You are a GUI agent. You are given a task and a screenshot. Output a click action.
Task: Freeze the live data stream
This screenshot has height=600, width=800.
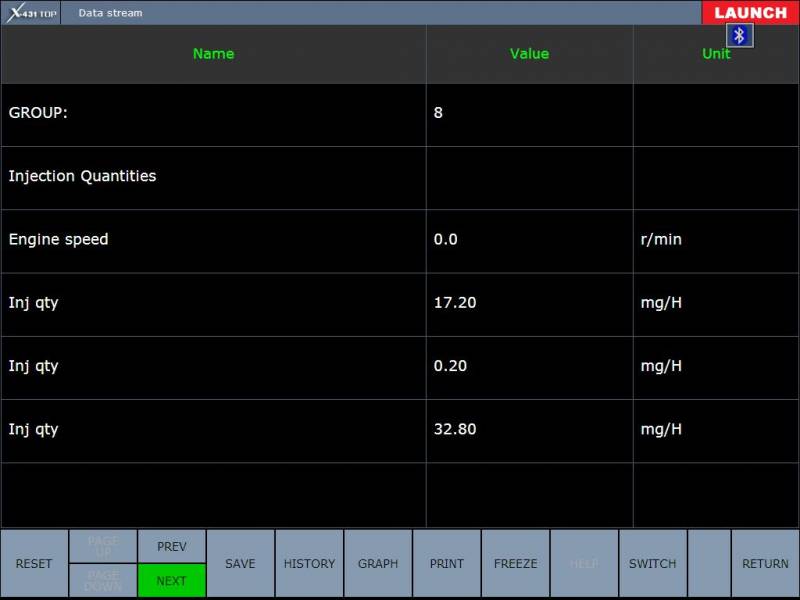coord(516,564)
